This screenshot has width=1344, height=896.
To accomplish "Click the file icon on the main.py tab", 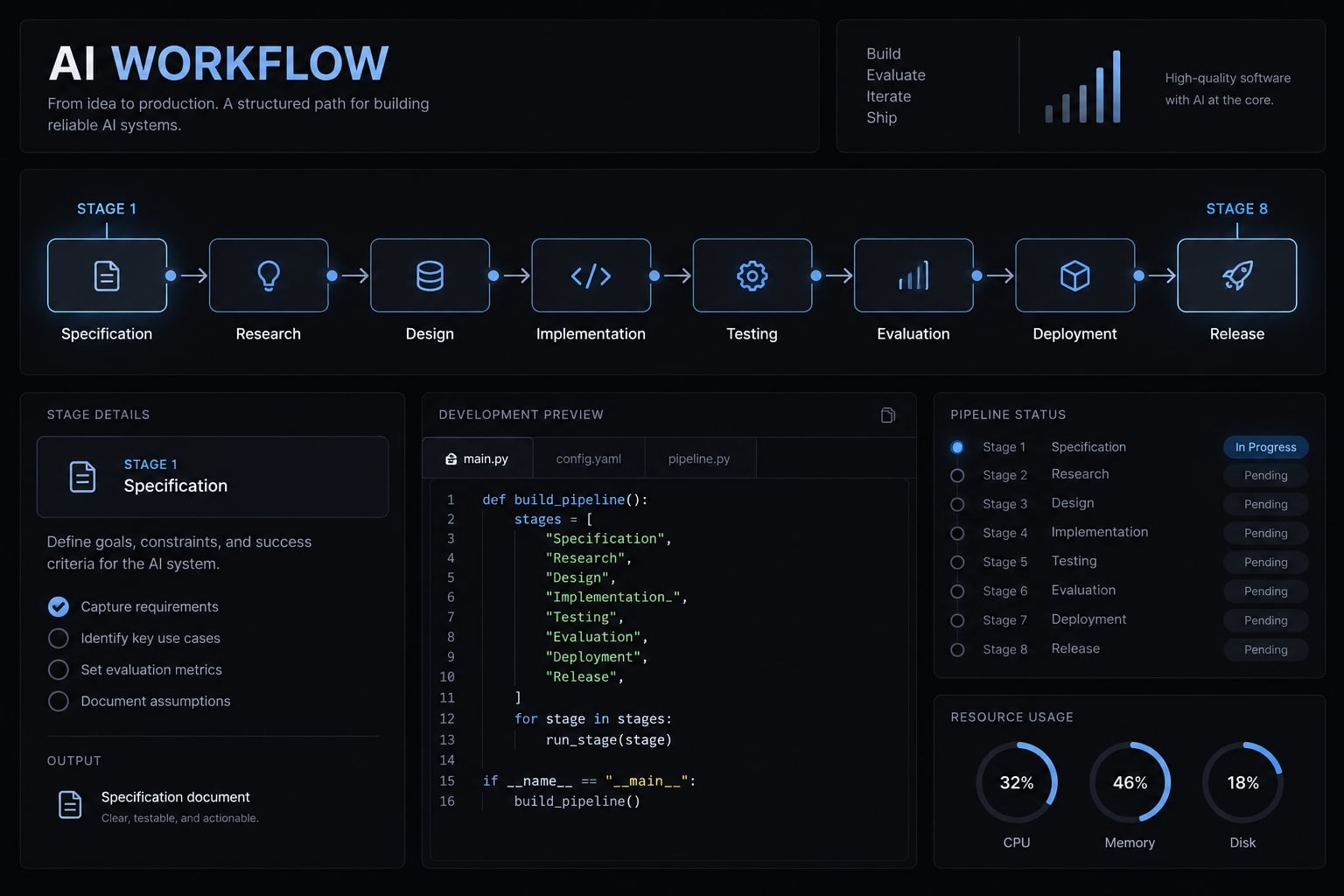I will (x=451, y=458).
